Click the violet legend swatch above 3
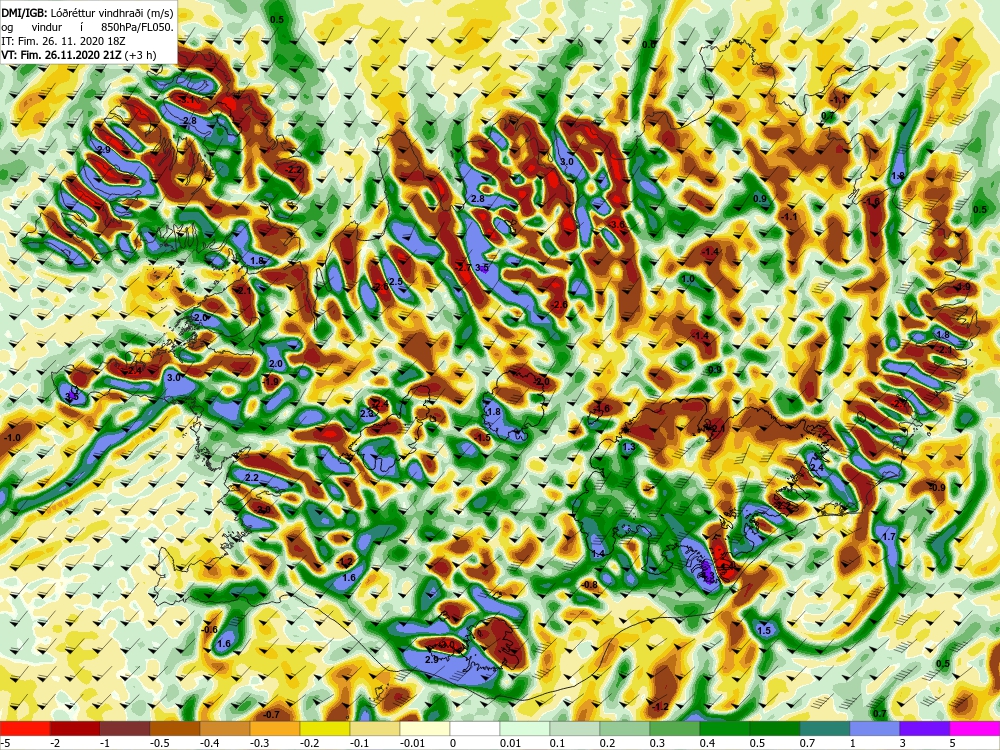This screenshot has height=750, width=1000. click(925, 728)
